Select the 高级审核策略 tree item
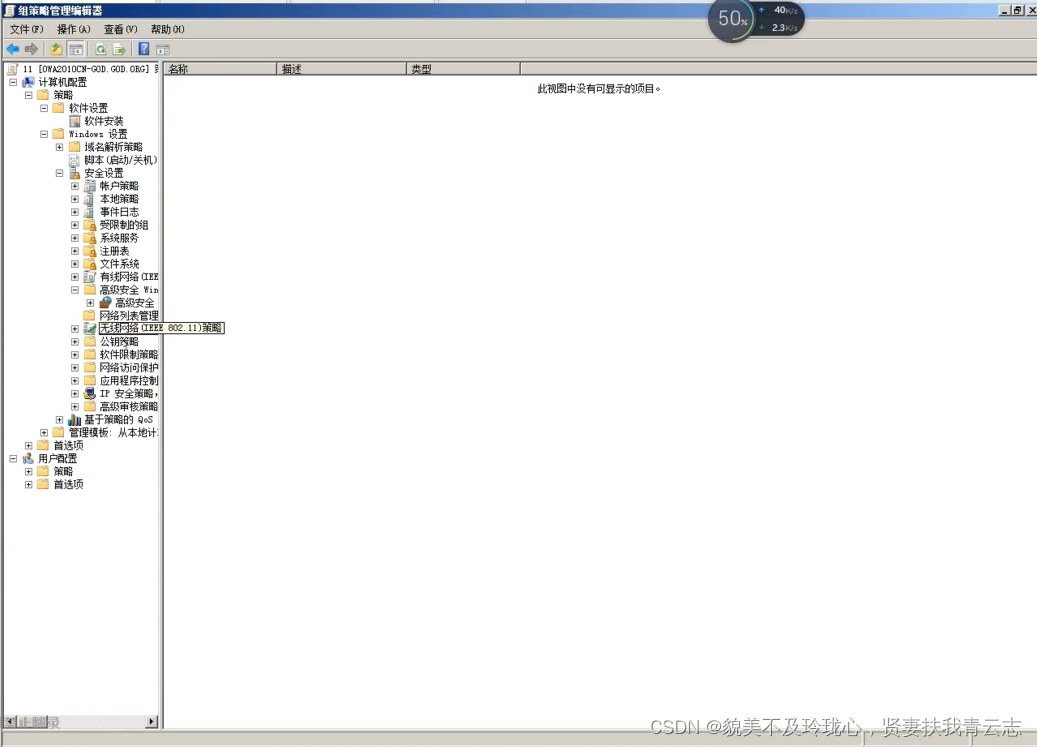The width and height of the screenshot is (1037, 747). [129, 407]
